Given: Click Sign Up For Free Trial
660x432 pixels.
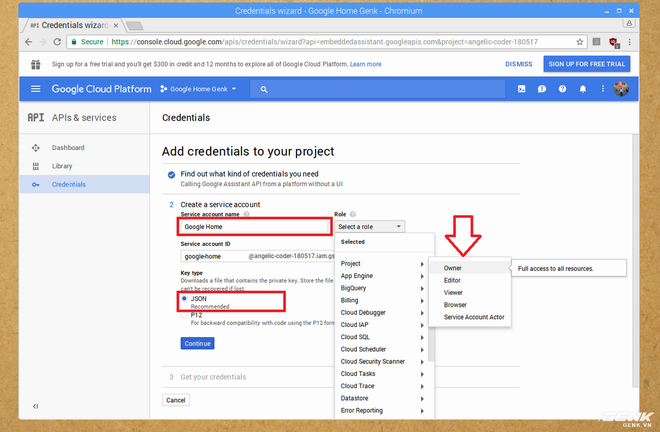Looking at the screenshot, I should point(586,64).
